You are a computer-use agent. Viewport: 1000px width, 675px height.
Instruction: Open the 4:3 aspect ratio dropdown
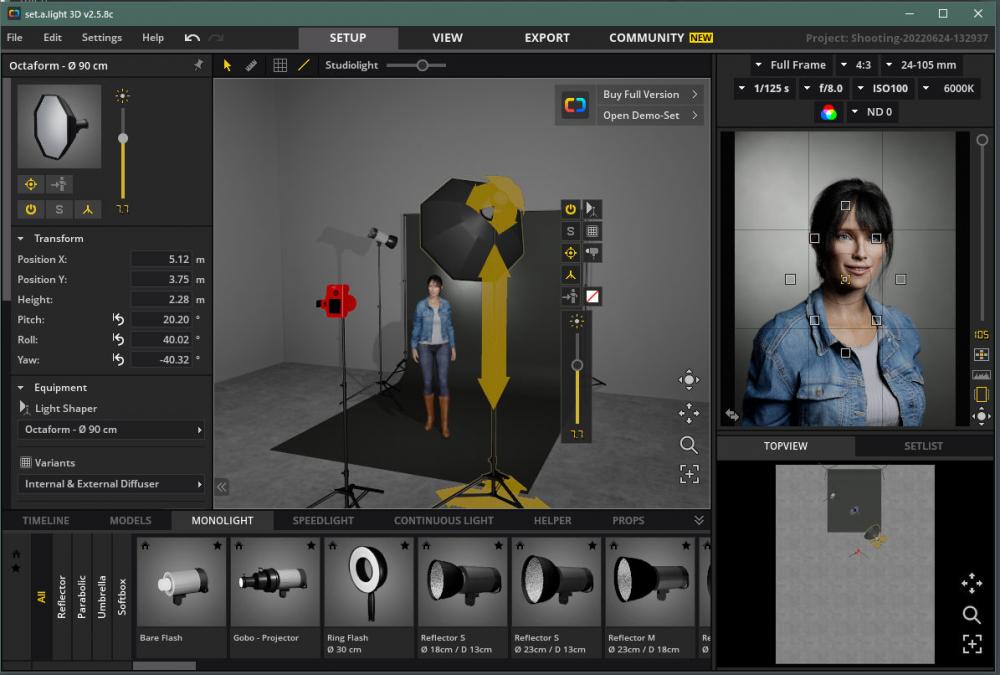pos(857,65)
